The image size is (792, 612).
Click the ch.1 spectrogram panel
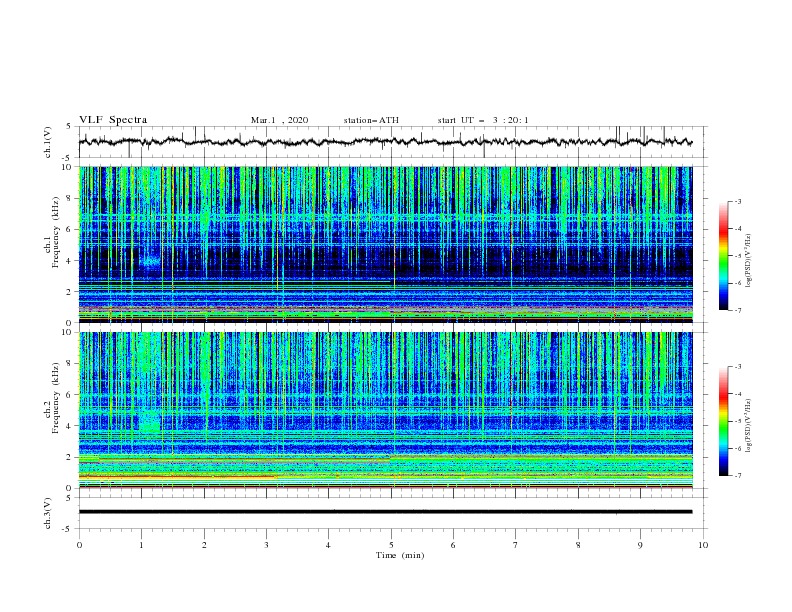coord(385,244)
